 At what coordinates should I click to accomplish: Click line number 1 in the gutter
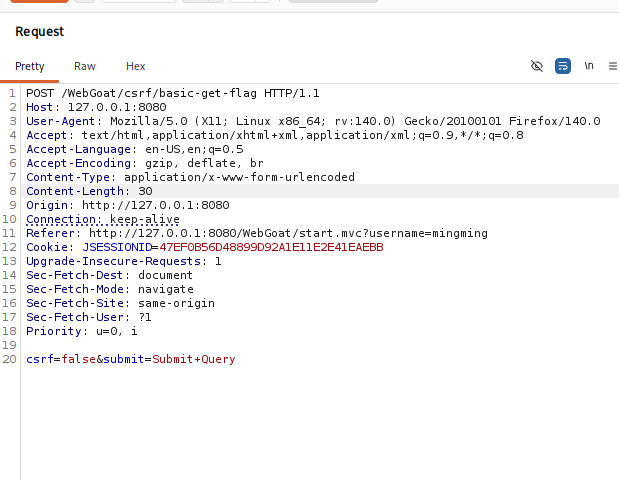12,93
